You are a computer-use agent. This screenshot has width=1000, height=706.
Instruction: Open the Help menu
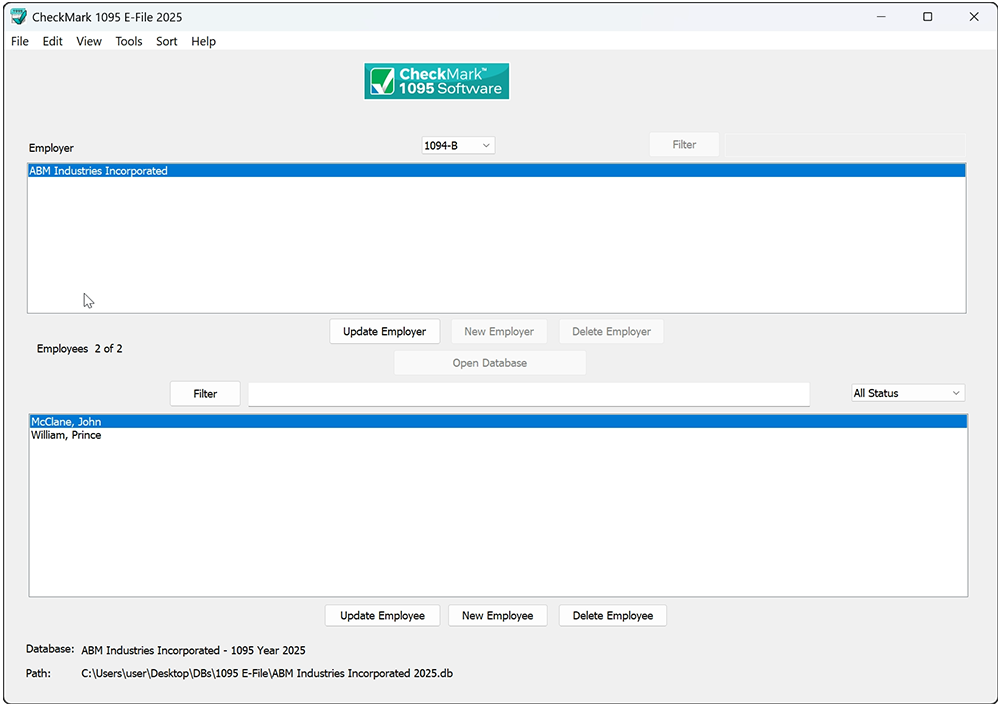(203, 41)
